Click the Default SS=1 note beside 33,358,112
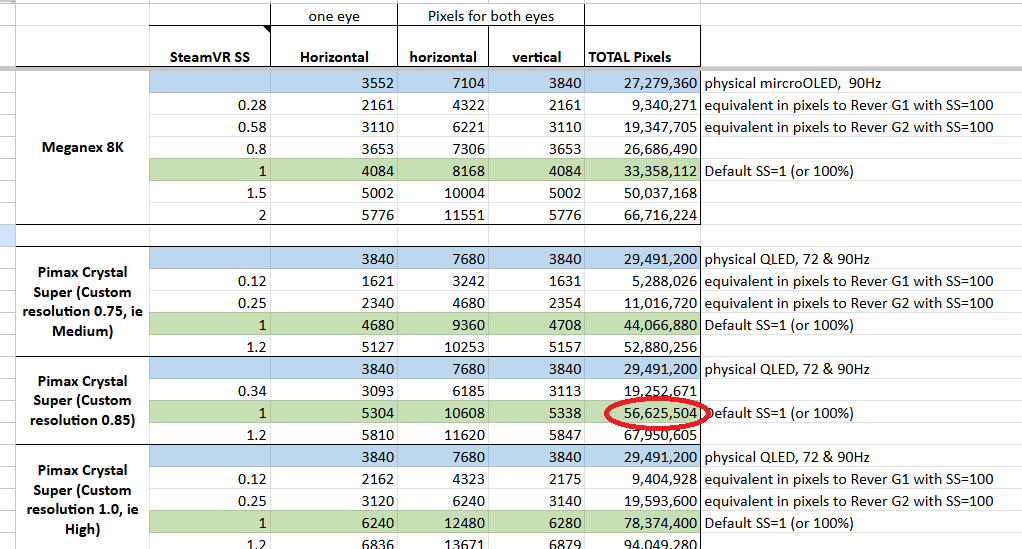Viewport: 1022px width, 549px height. (779, 171)
